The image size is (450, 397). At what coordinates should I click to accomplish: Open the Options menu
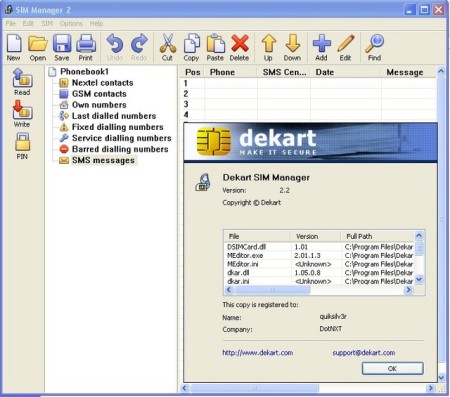71,23
